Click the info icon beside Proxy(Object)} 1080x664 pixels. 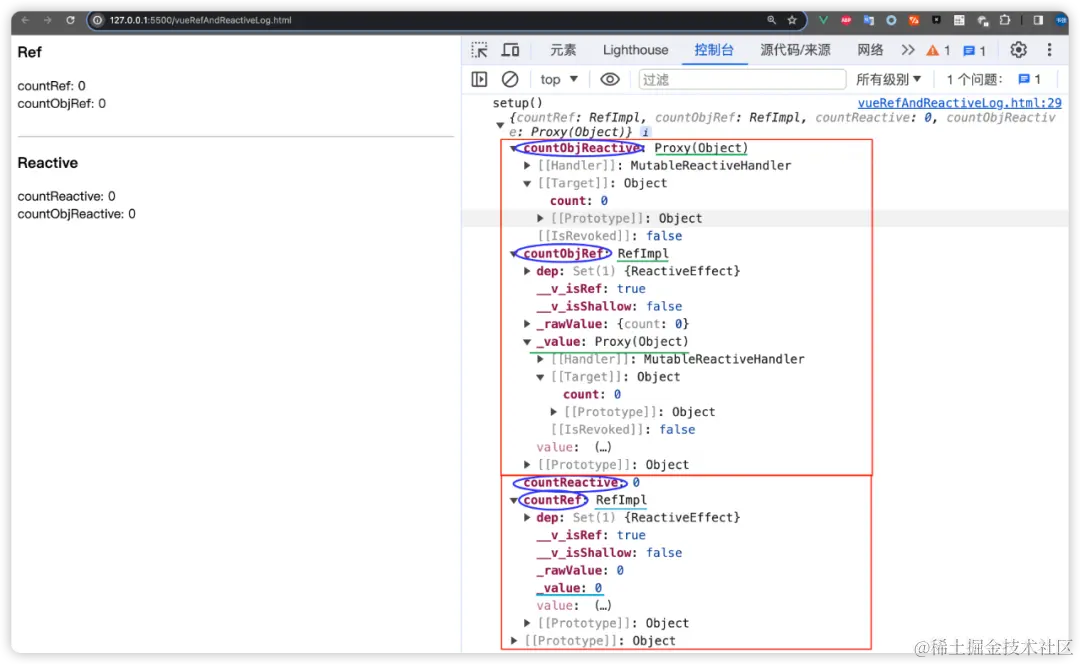(x=645, y=132)
